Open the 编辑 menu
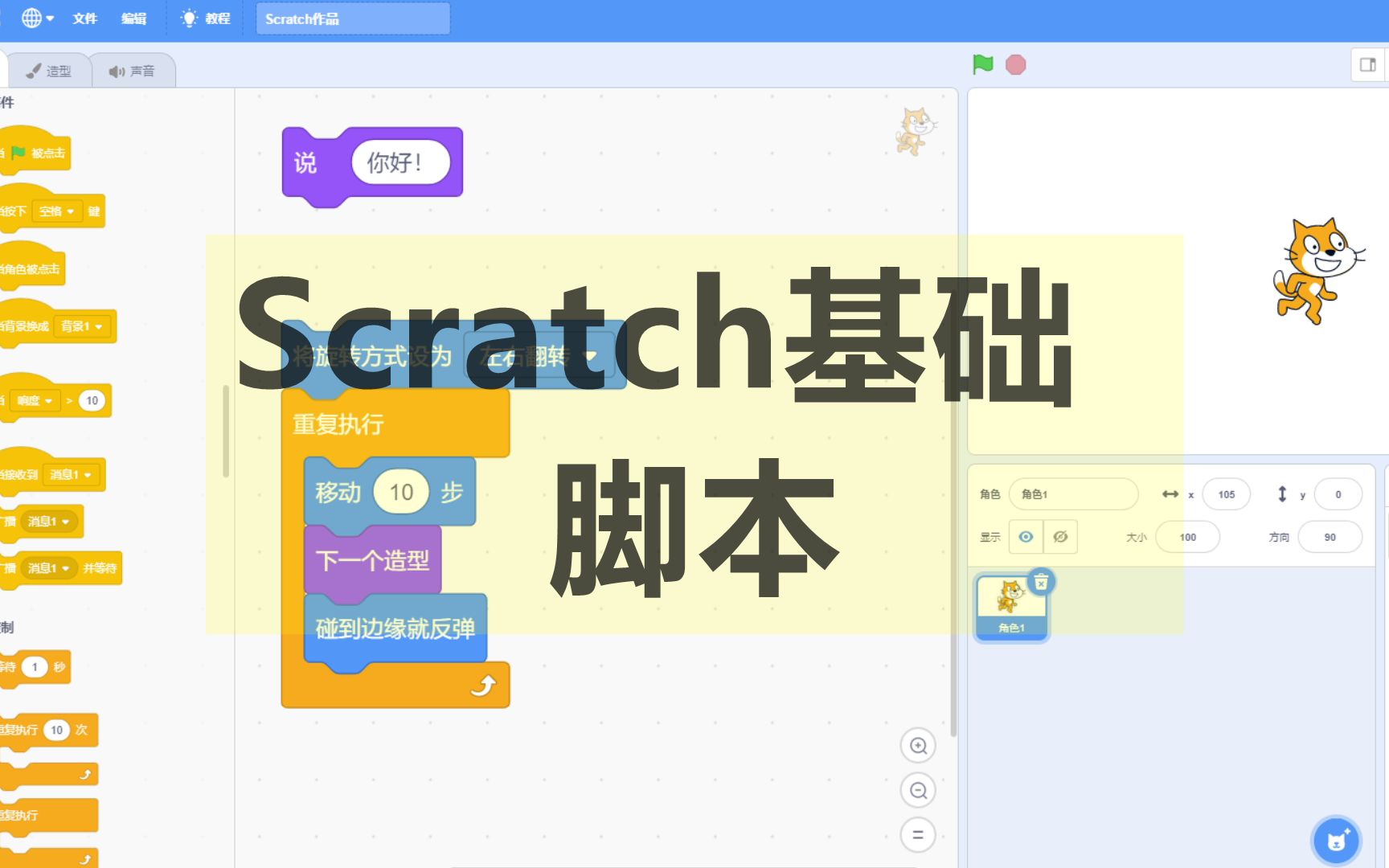 133,18
